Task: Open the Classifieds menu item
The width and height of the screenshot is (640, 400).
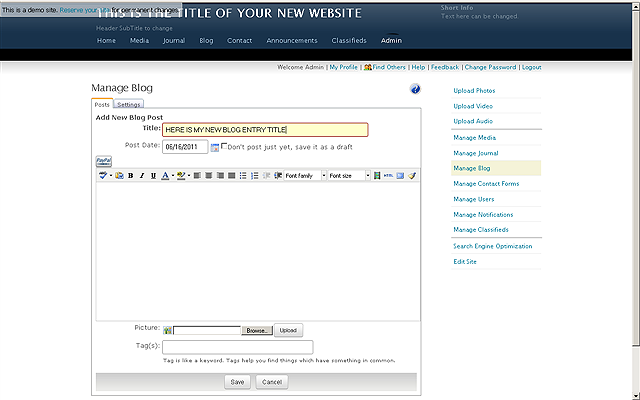Action: pyautogui.click(x=349, y=41)
